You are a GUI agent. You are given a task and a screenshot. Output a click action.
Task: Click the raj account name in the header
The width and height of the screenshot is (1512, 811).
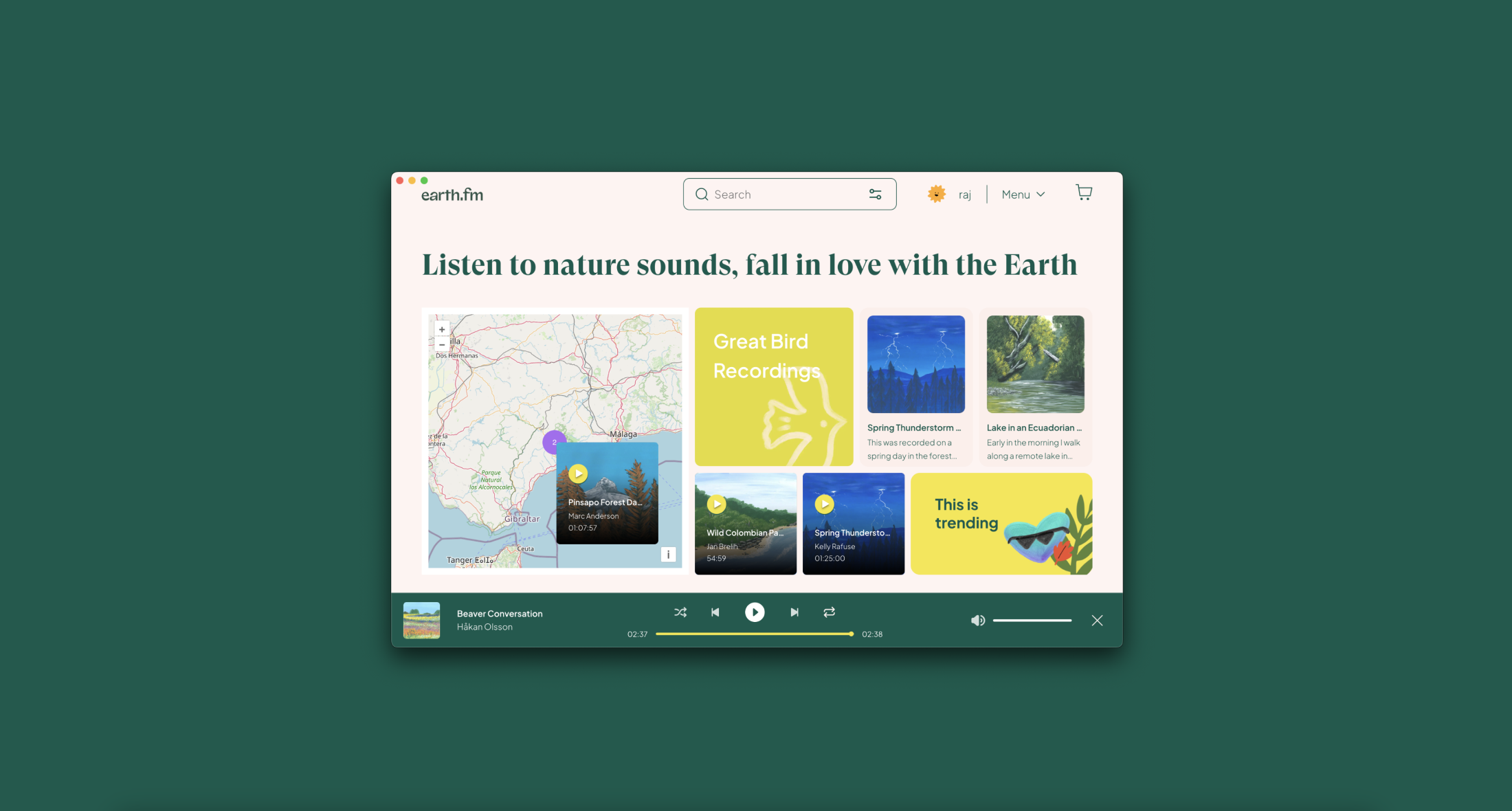pyautogui.click(x=964, y=194)
